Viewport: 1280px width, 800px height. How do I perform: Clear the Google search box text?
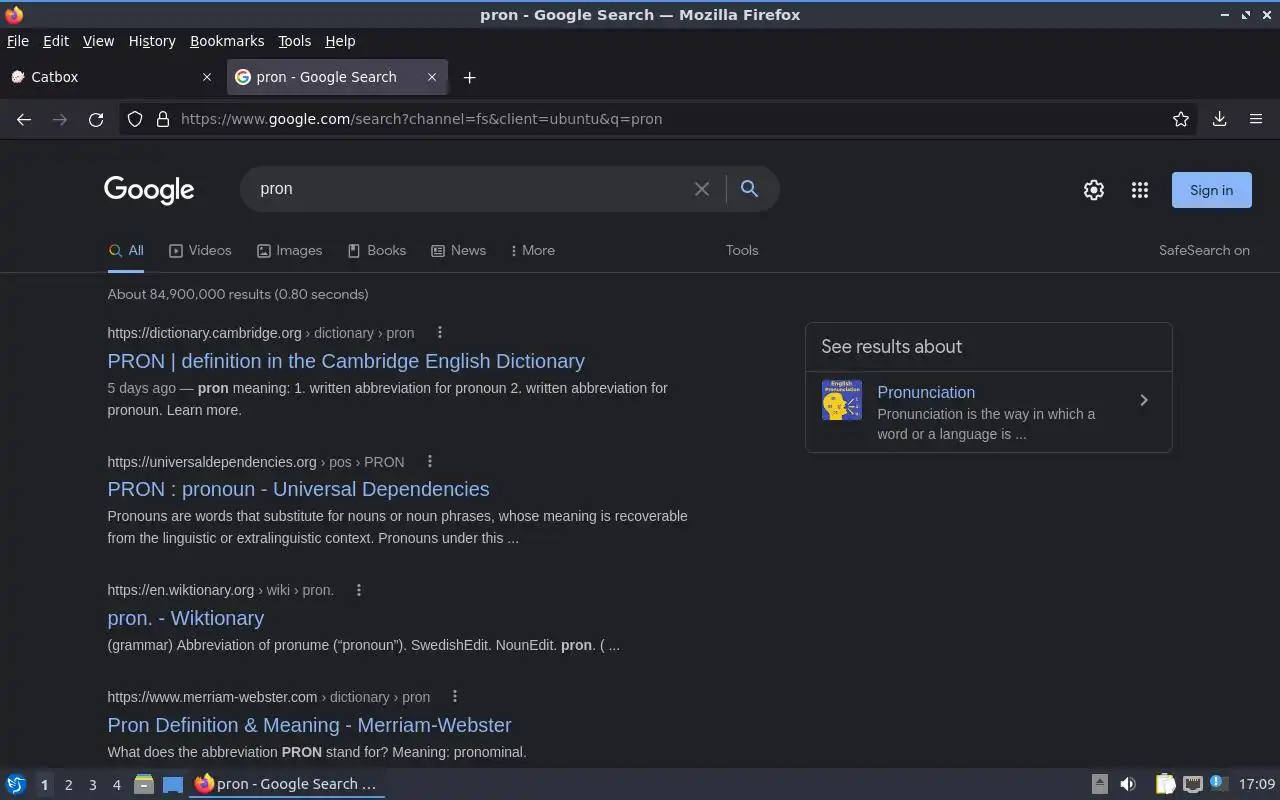(702, 189)
